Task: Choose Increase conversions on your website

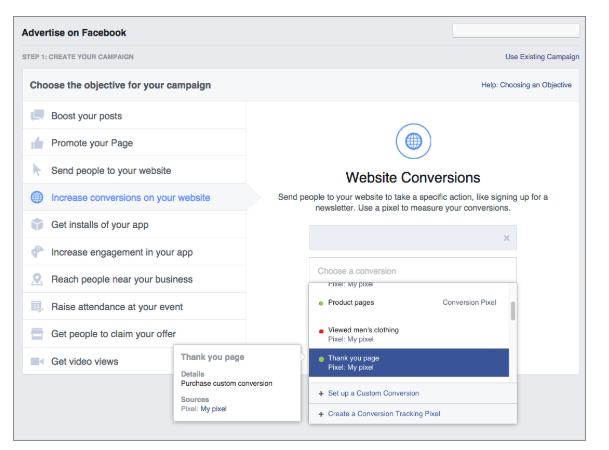Action: 134,197
